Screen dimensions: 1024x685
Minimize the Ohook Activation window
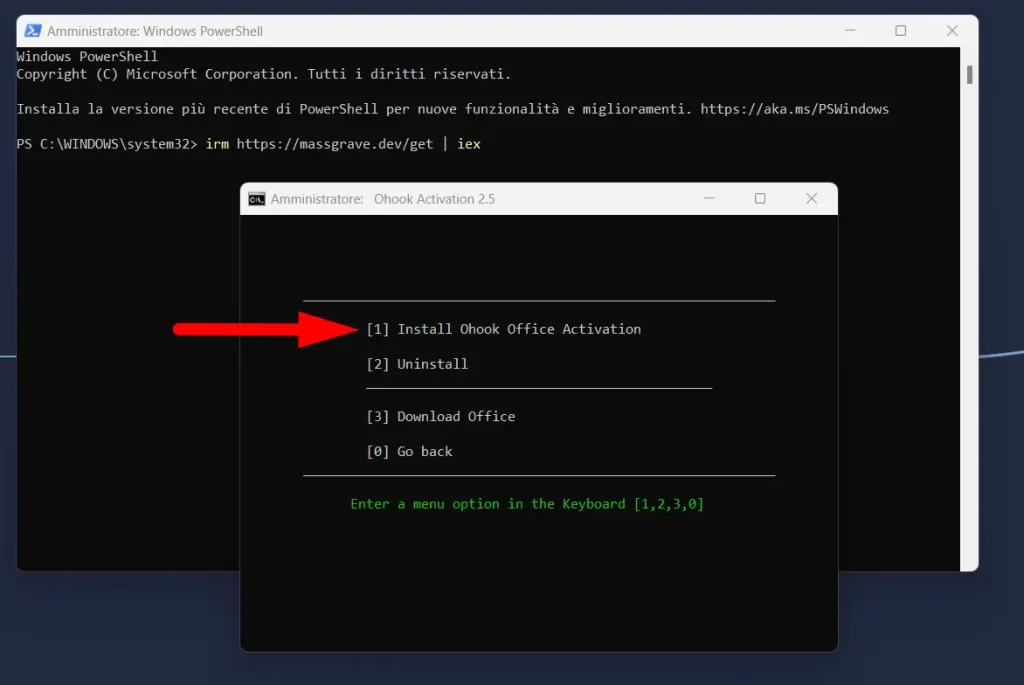(x=709, y=199)
